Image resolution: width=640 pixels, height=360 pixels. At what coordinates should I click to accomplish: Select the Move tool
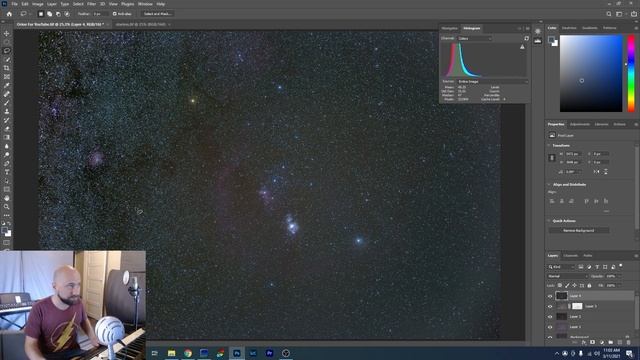coord(7,33)
